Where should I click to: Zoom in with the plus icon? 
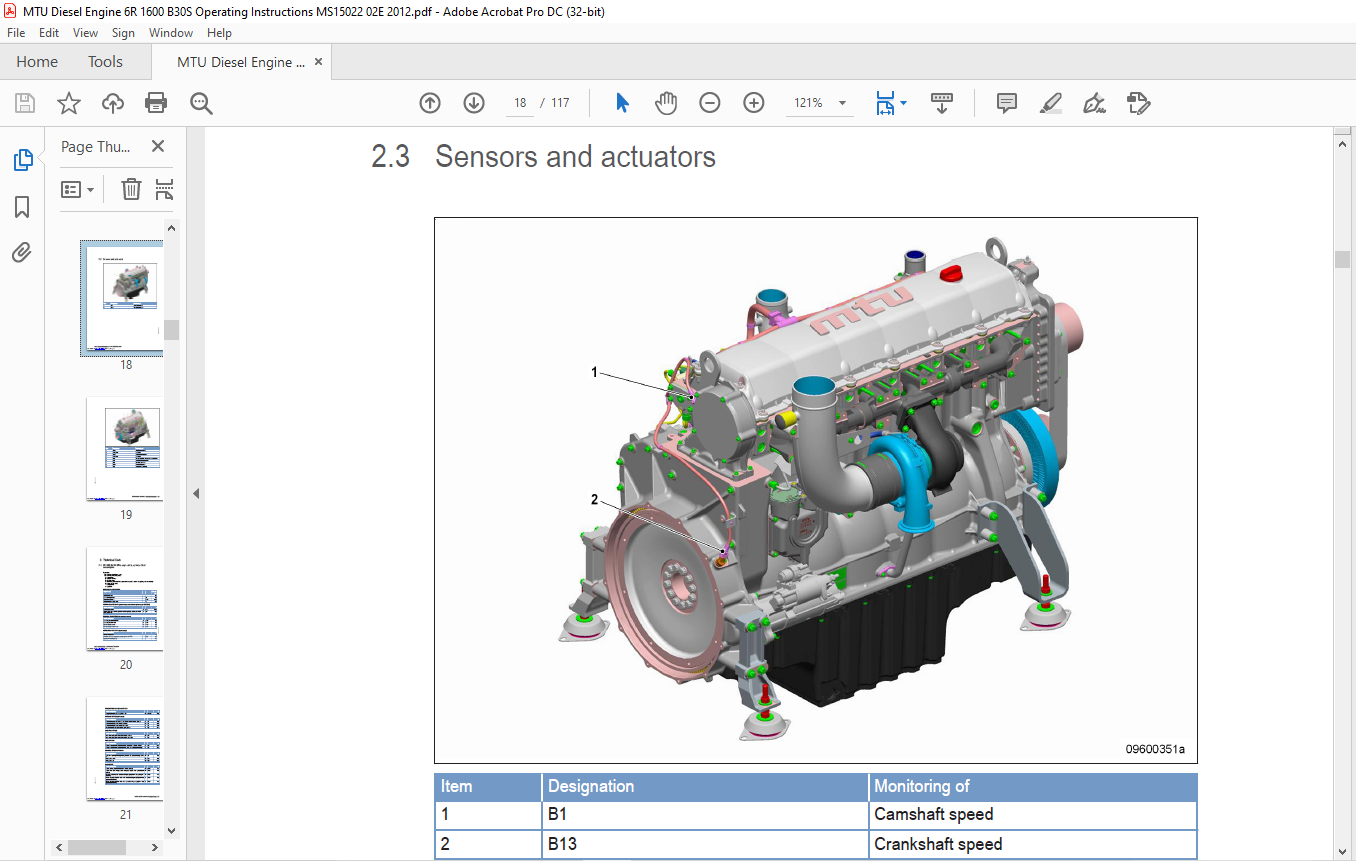click(754, 103)
